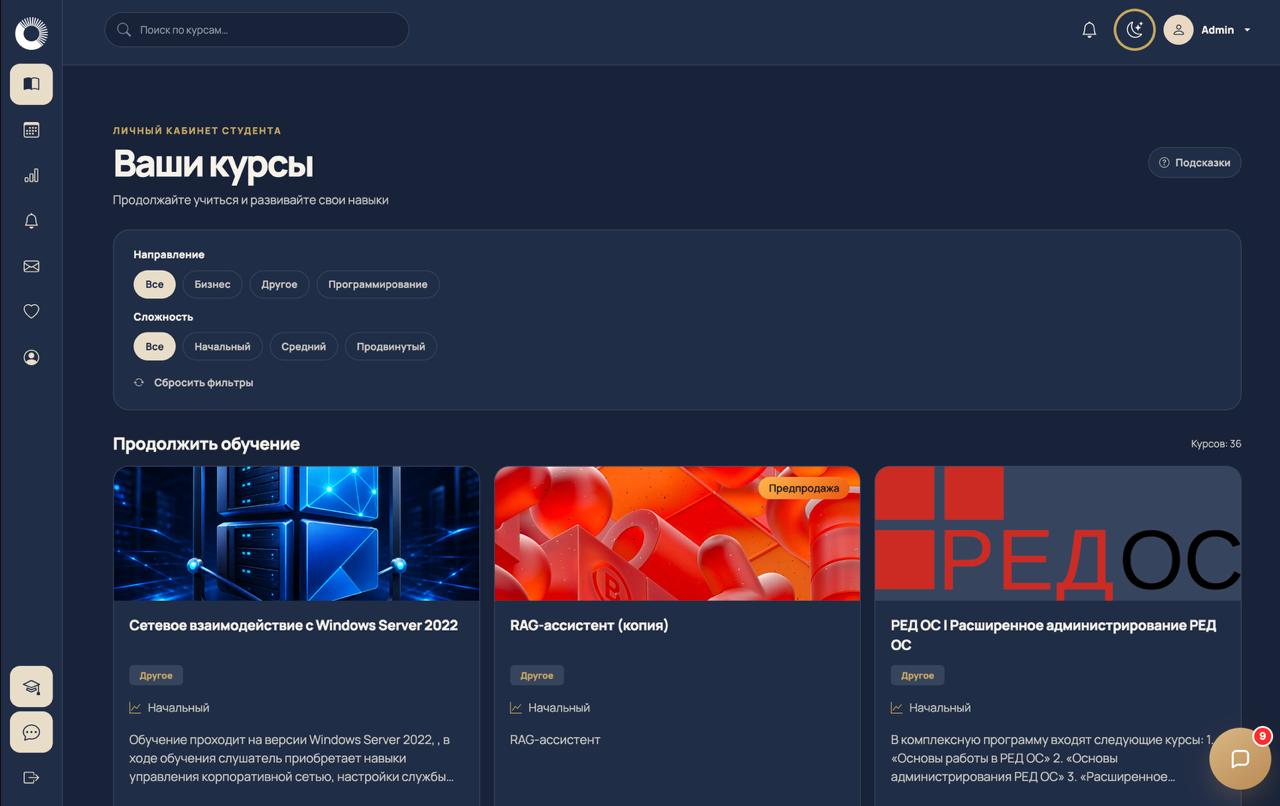Click the Windows Server course thumbnail image
Viewport: 1280px width, 806px height.
click(x=296, y=533)
